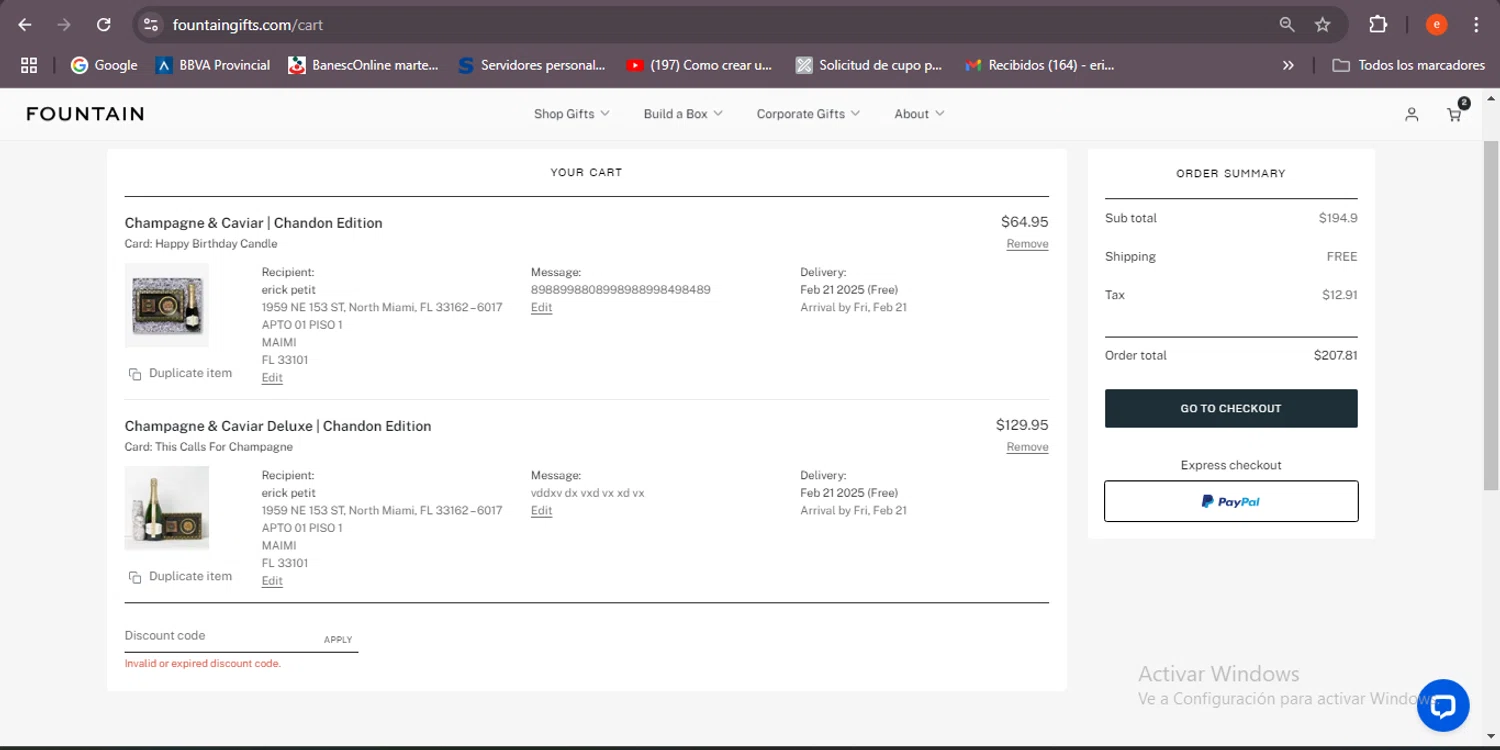Expand About menu
1500x750 pixels.
pyautogui.click(x=919, y=114)
